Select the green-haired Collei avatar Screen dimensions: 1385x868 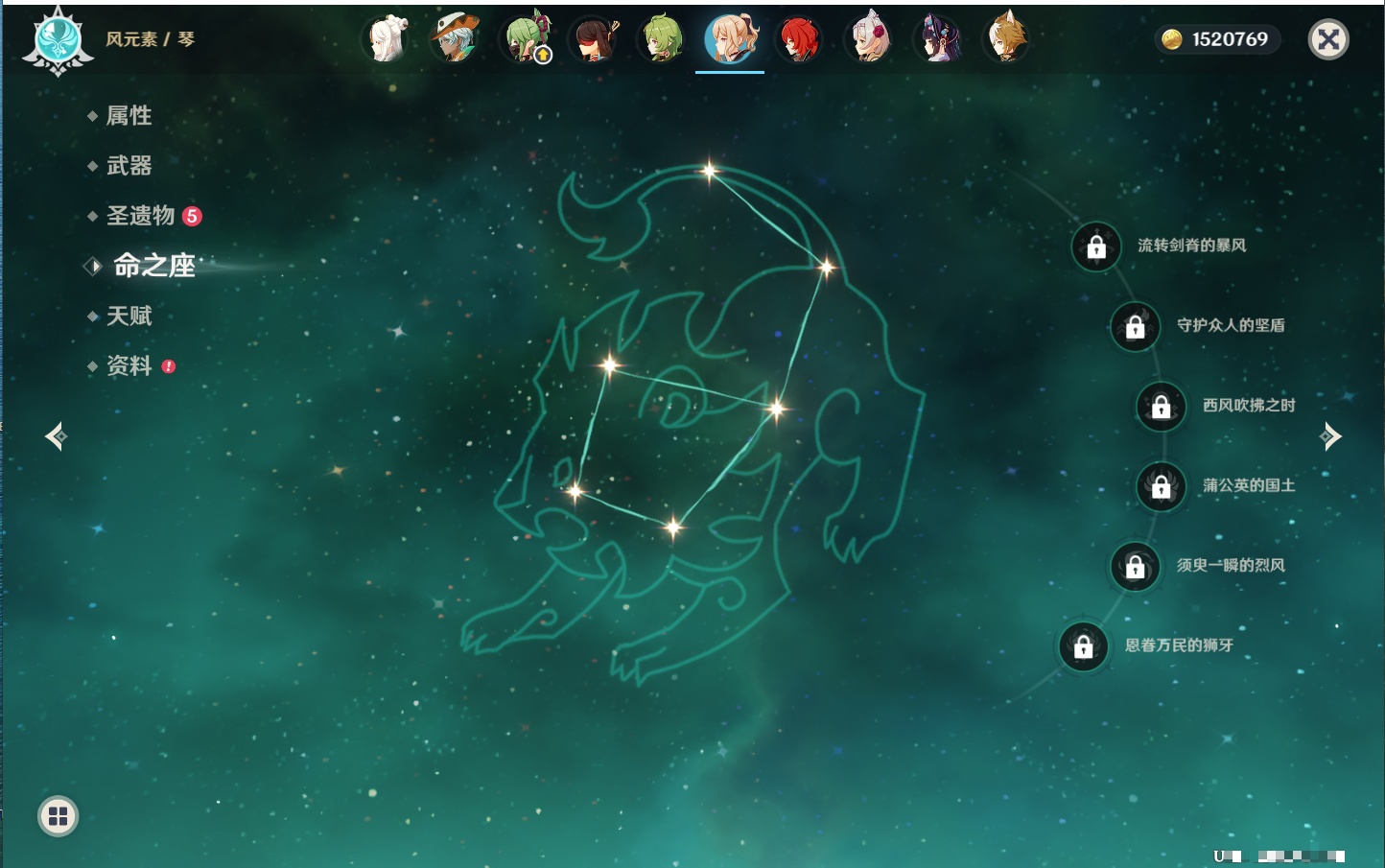[662, 39]
